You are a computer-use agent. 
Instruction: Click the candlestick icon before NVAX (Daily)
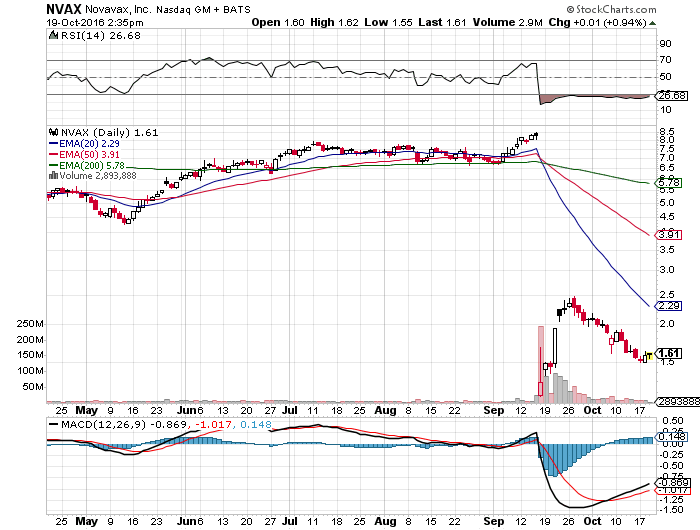[54, 132]
